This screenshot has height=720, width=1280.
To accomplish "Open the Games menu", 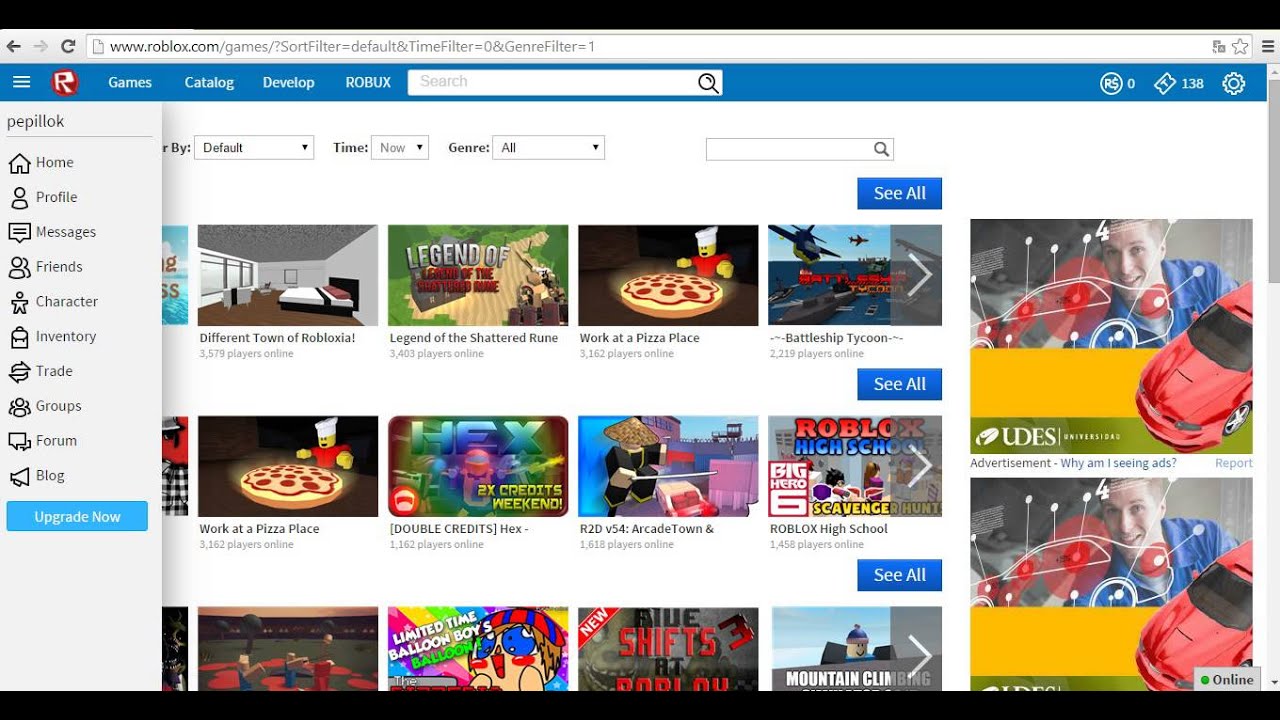I will point(130,83).
